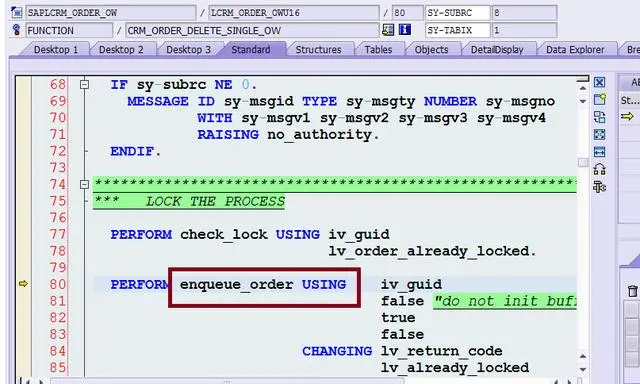Click the function icon beside FUNCTION field
The width and height of the screenshot is (640, 384).
[16, 30]
